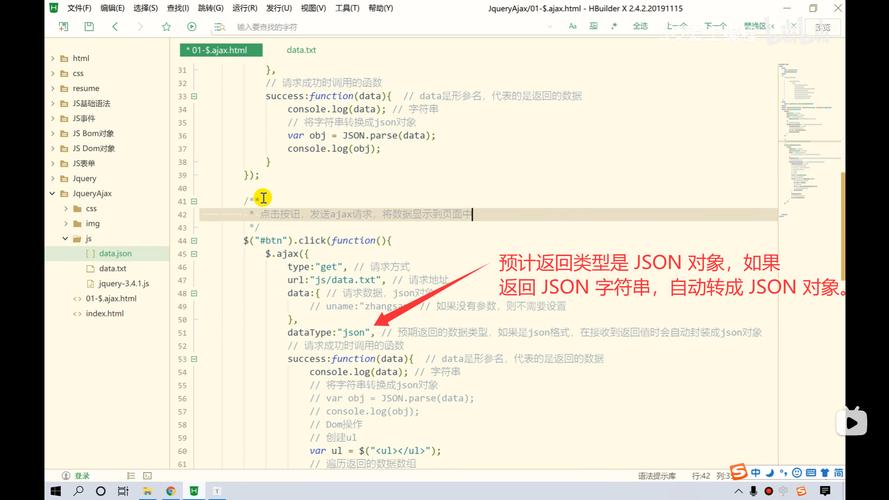Image resolution: width=889 pixels, height=500 pixels.
Task: Expand the JS表单 folder
Action: (x=53, y=163)
